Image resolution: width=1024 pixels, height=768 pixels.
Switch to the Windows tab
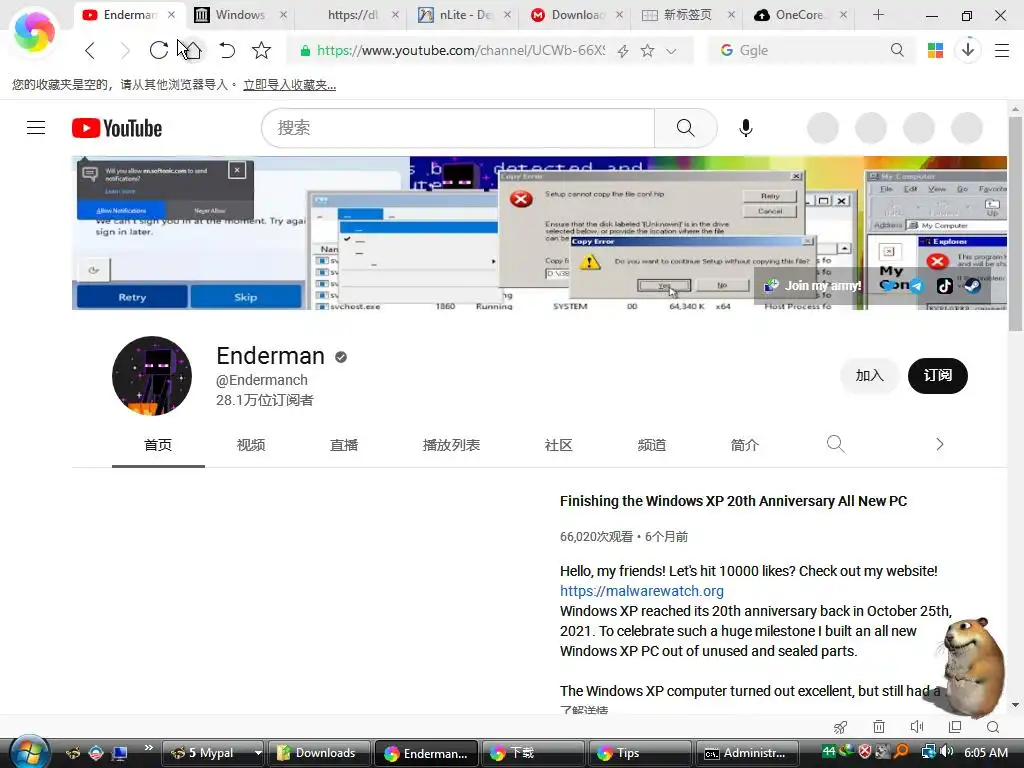(240, 14)
